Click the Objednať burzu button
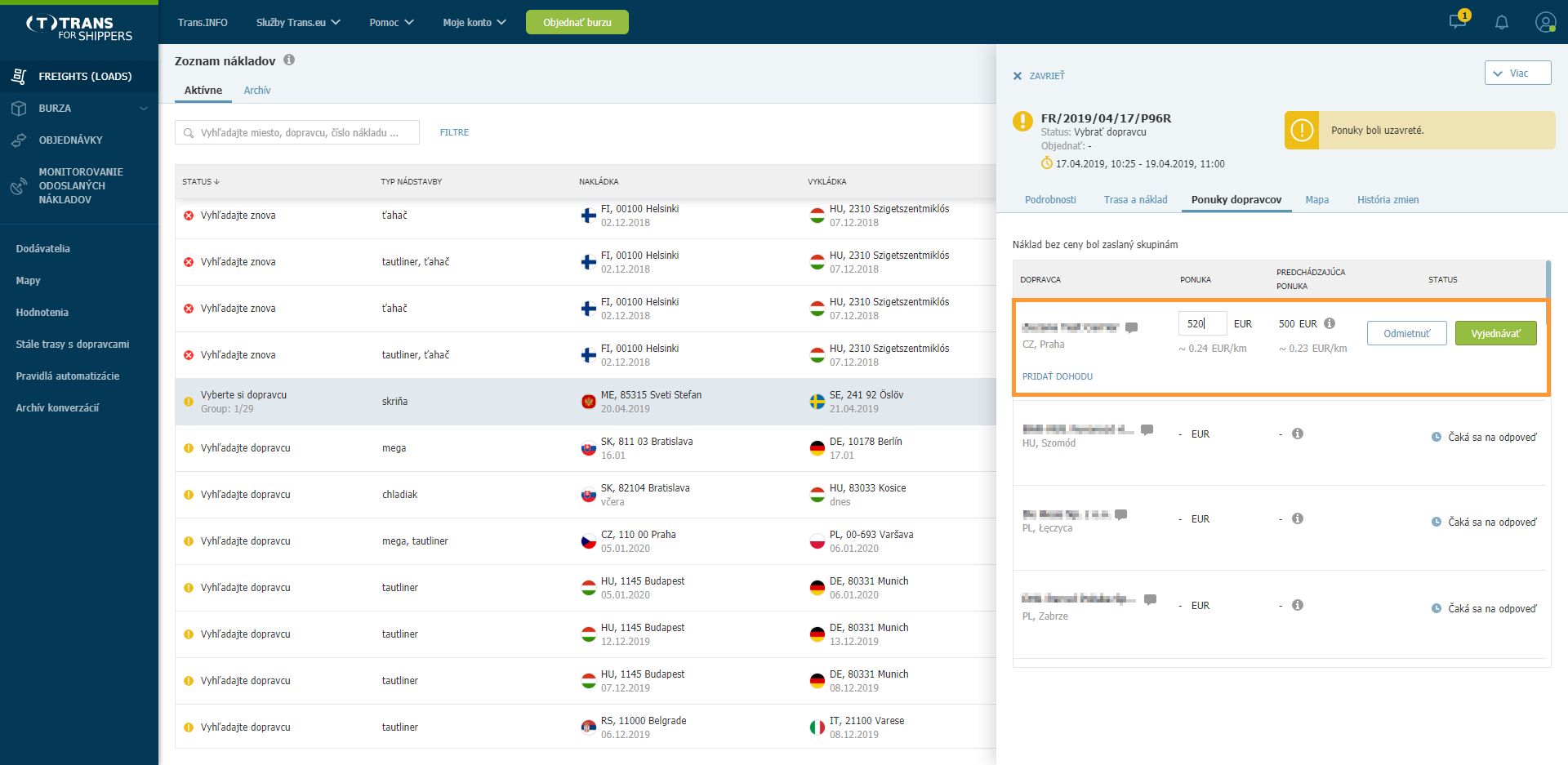 (x=577, y=22)
